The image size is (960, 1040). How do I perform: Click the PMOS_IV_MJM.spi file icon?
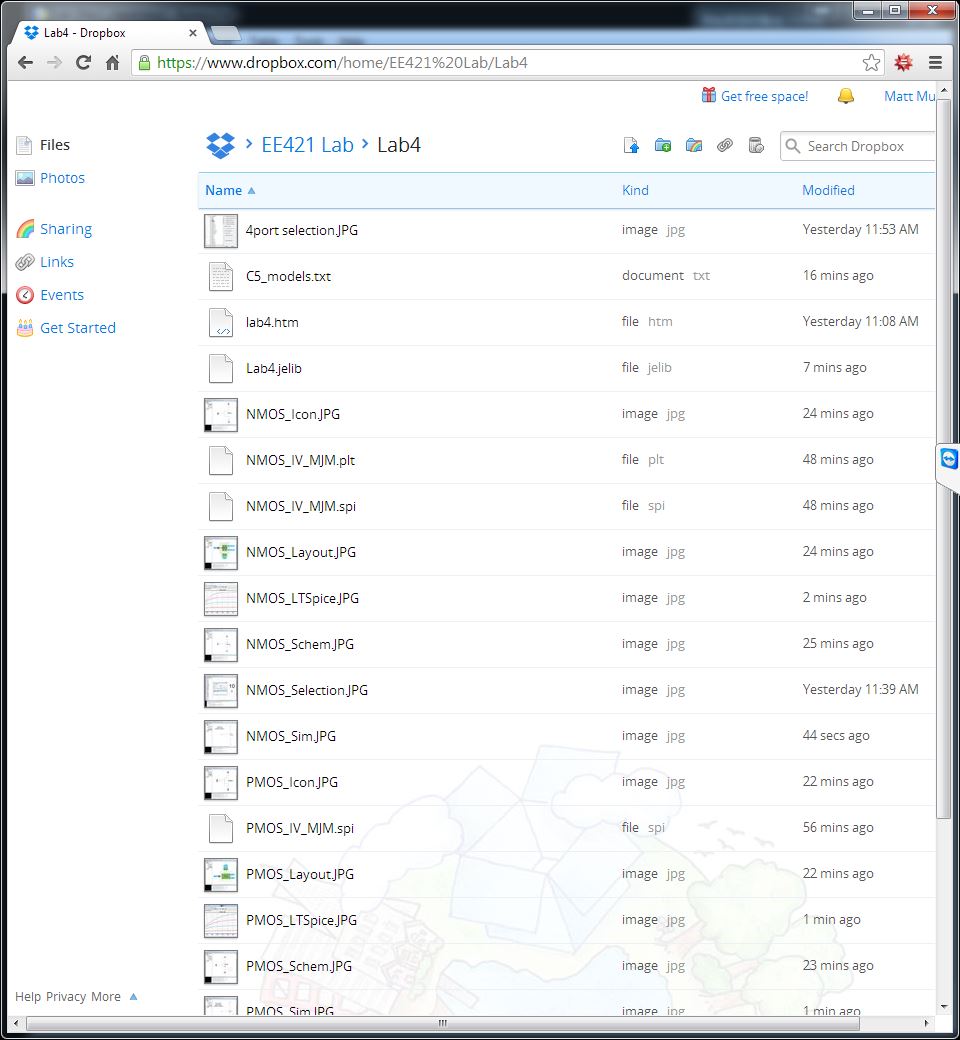click(221, 828)
